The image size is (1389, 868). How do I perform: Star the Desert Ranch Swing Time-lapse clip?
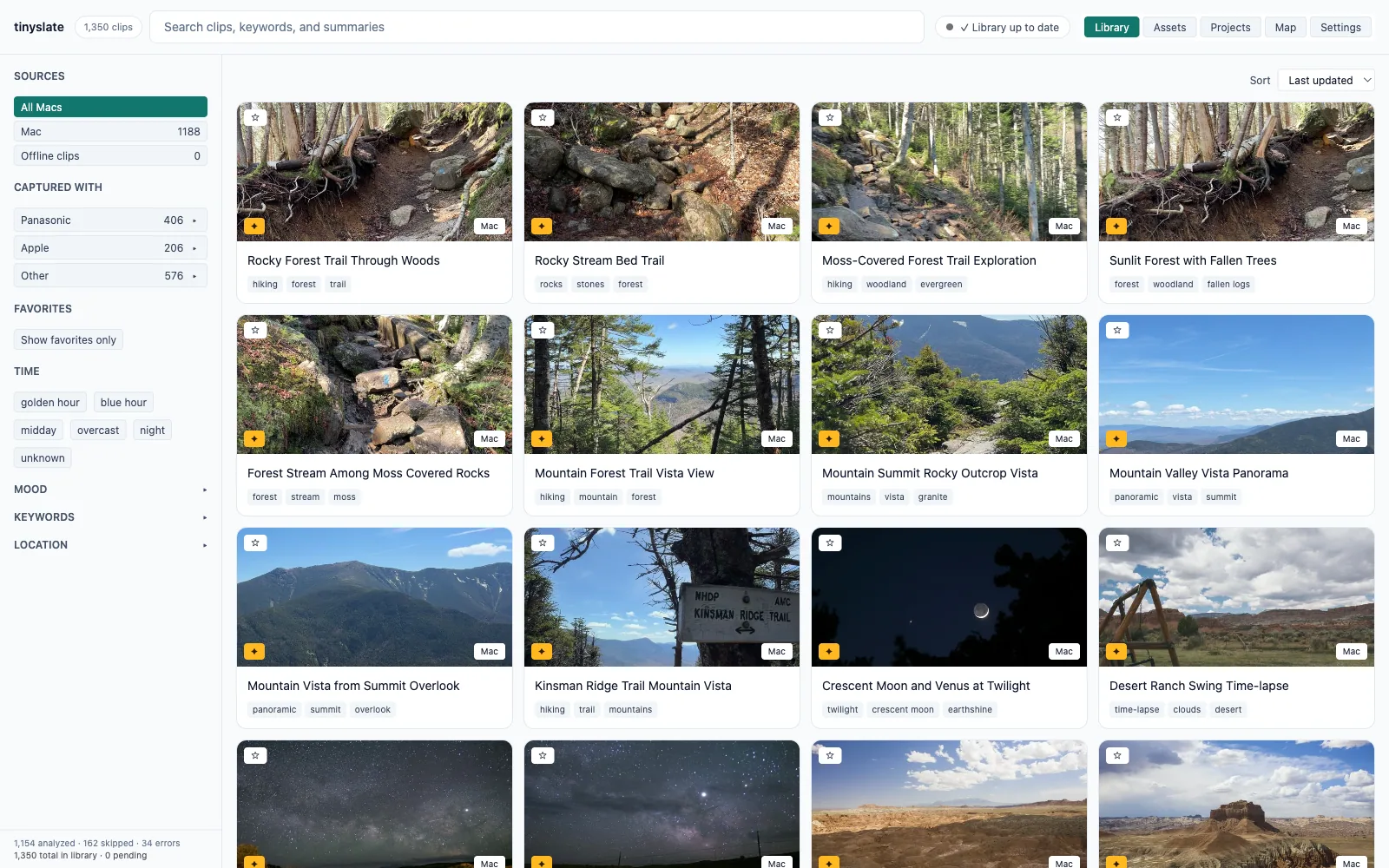(x=1117, y=542)
